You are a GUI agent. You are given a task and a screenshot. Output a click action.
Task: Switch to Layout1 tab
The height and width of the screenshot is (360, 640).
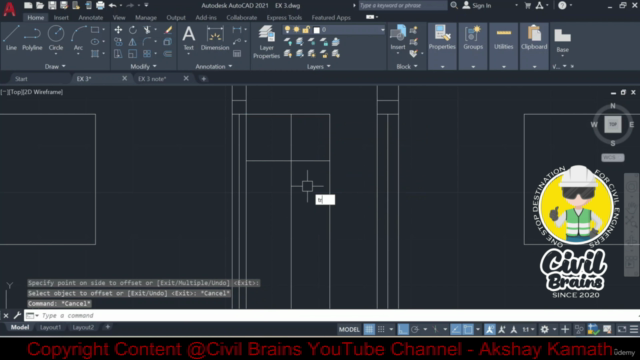point(51,327)
